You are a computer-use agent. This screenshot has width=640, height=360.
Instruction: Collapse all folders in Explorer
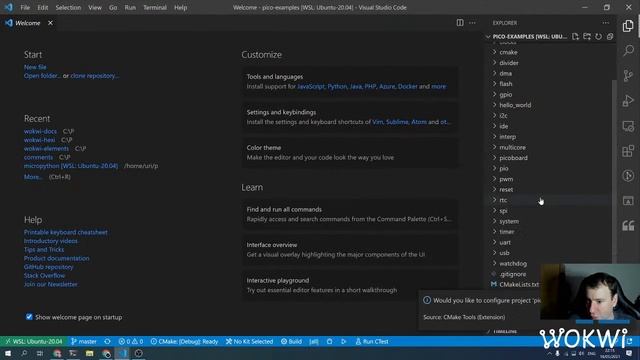pyautogui.click(x=610, y=36)
